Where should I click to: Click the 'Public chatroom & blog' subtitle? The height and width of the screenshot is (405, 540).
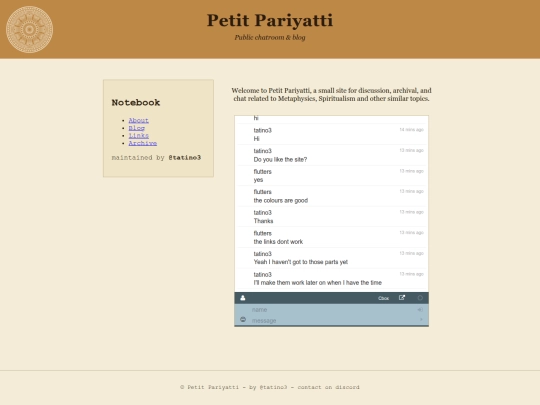tap(270, 37)
